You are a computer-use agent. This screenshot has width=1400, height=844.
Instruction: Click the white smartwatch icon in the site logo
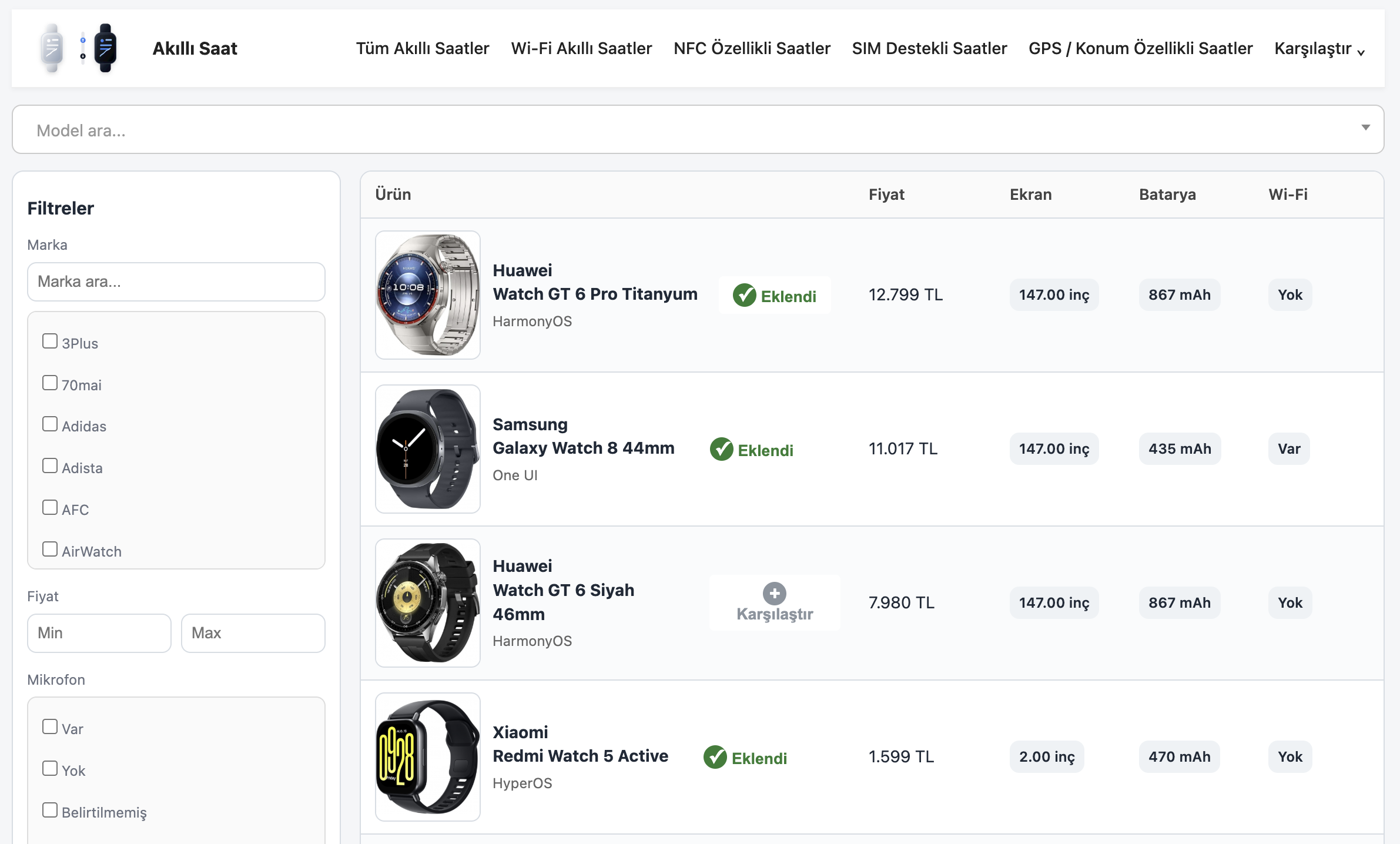click(x=53, y=48)
